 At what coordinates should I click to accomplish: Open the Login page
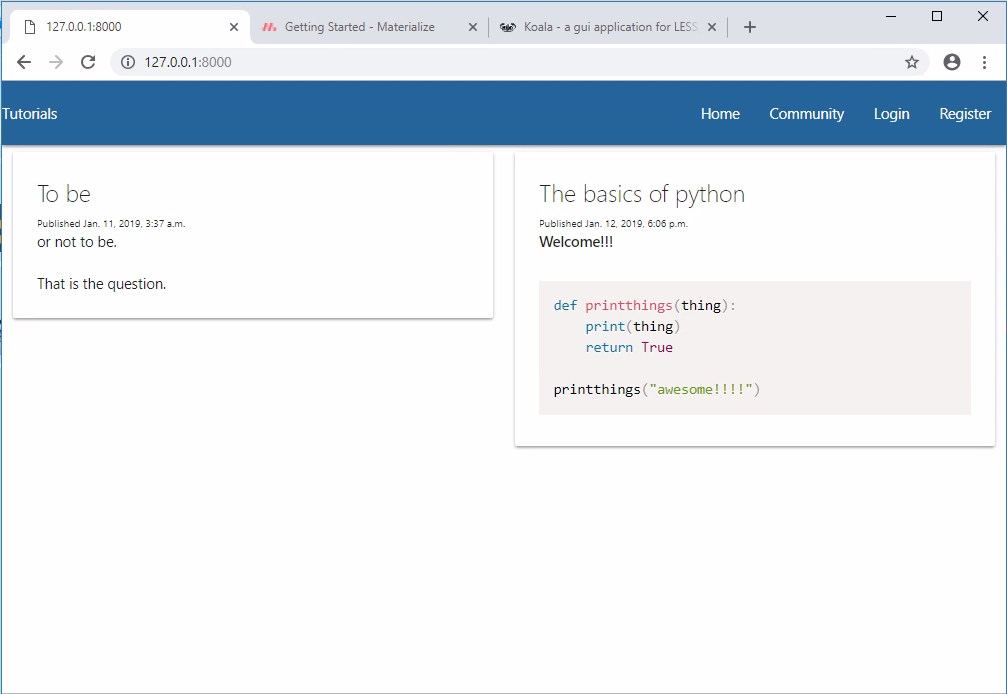point(891,113)
